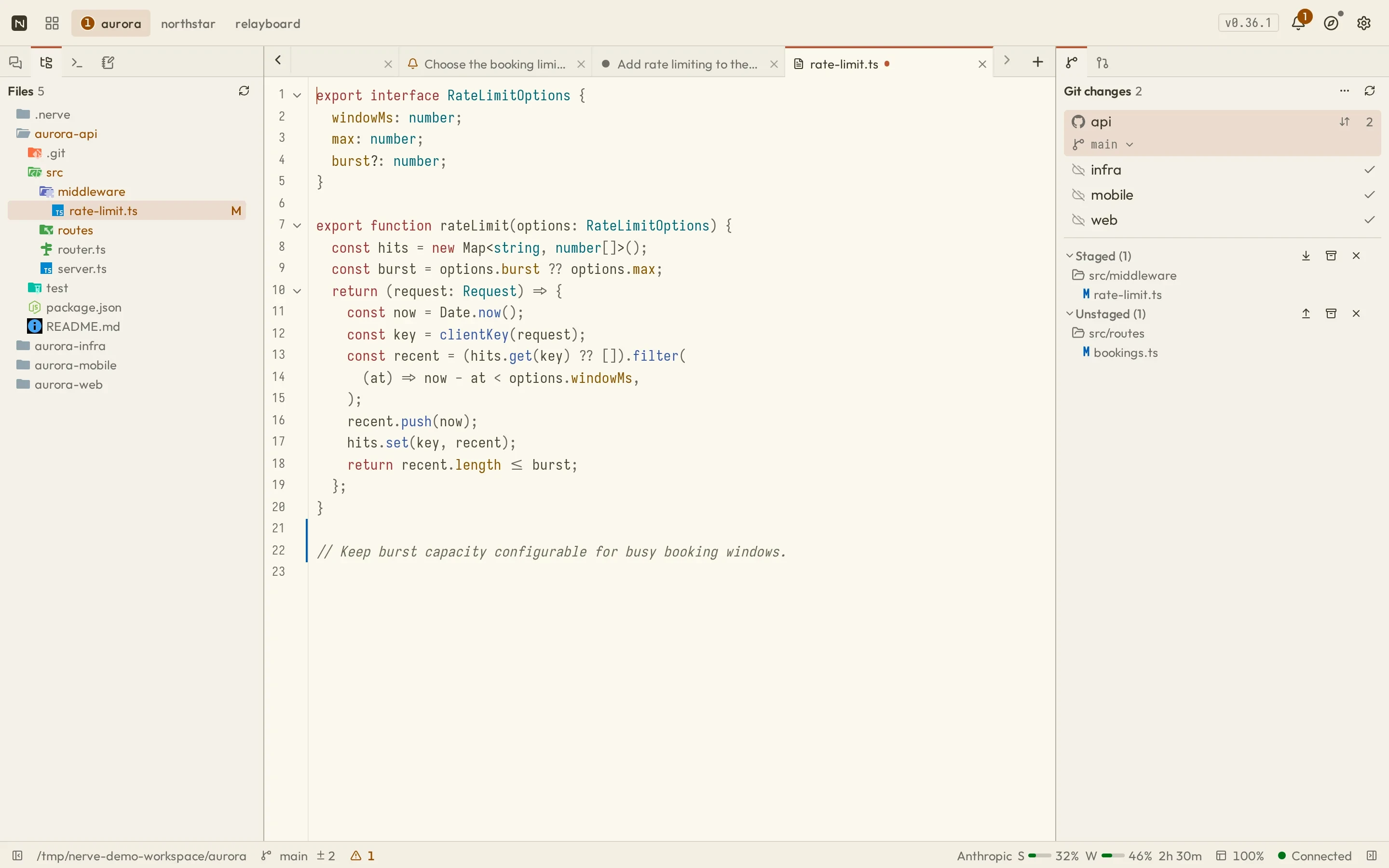Click version badge v0.36.1
The image size is (1389, 868).
pyautogui.click(x=1248, y=23)
